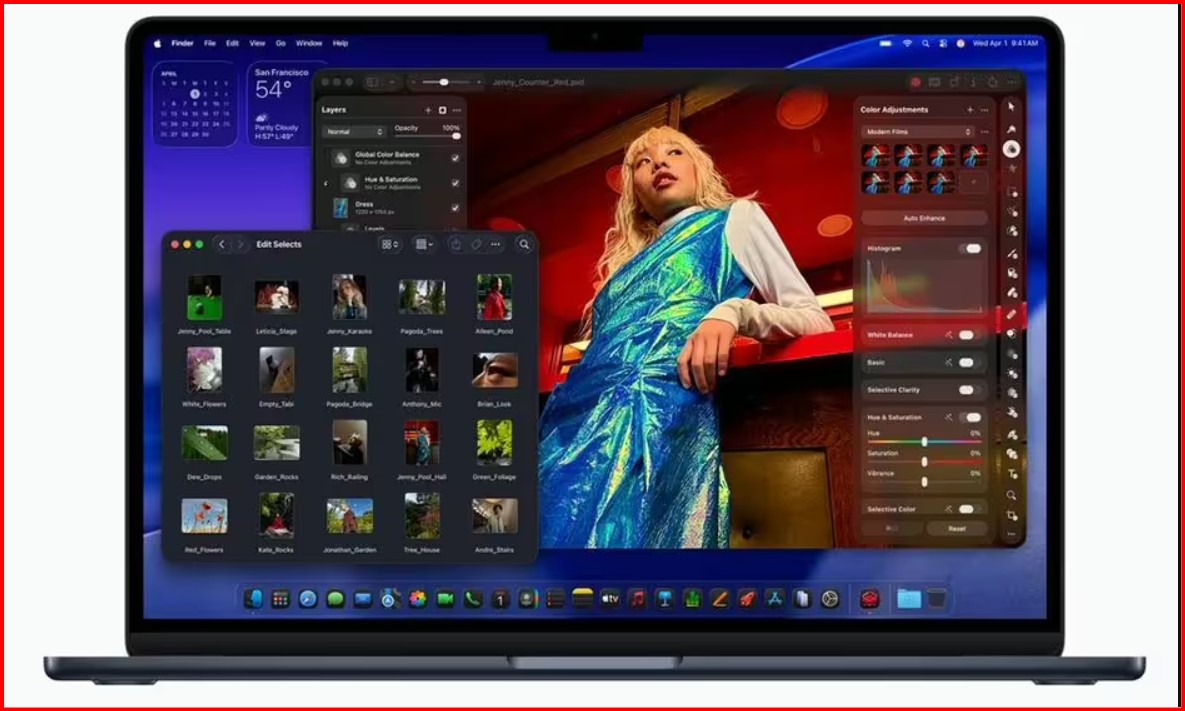Toggle the Selective Clarity switch
The width and height of the screenshot is (1185, 711).
click(x=967, y=390)
